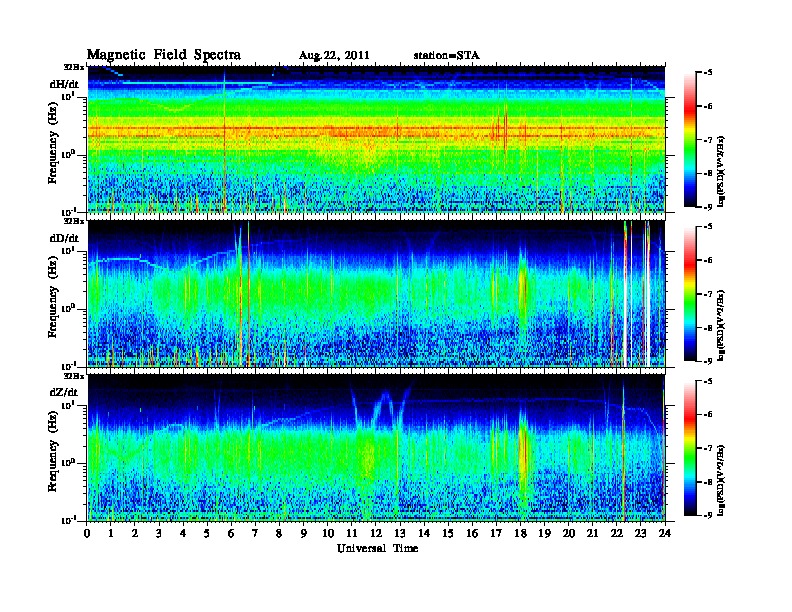792x612 pixels.
Task: Click the 32Hz label atop dD/dt panel
Action: [x=74, y=221]
